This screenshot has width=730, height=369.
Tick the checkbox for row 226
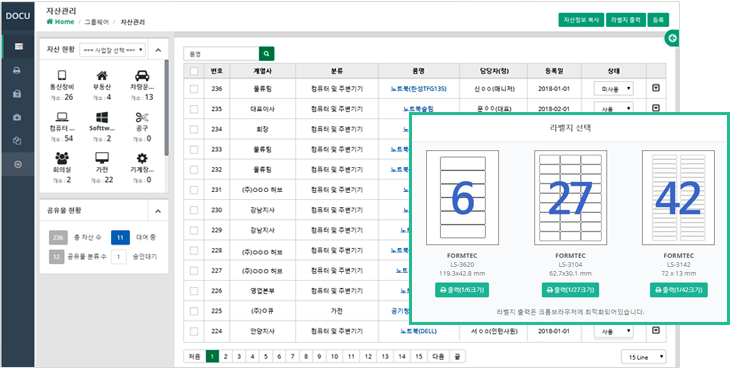(x=194, y=291)
